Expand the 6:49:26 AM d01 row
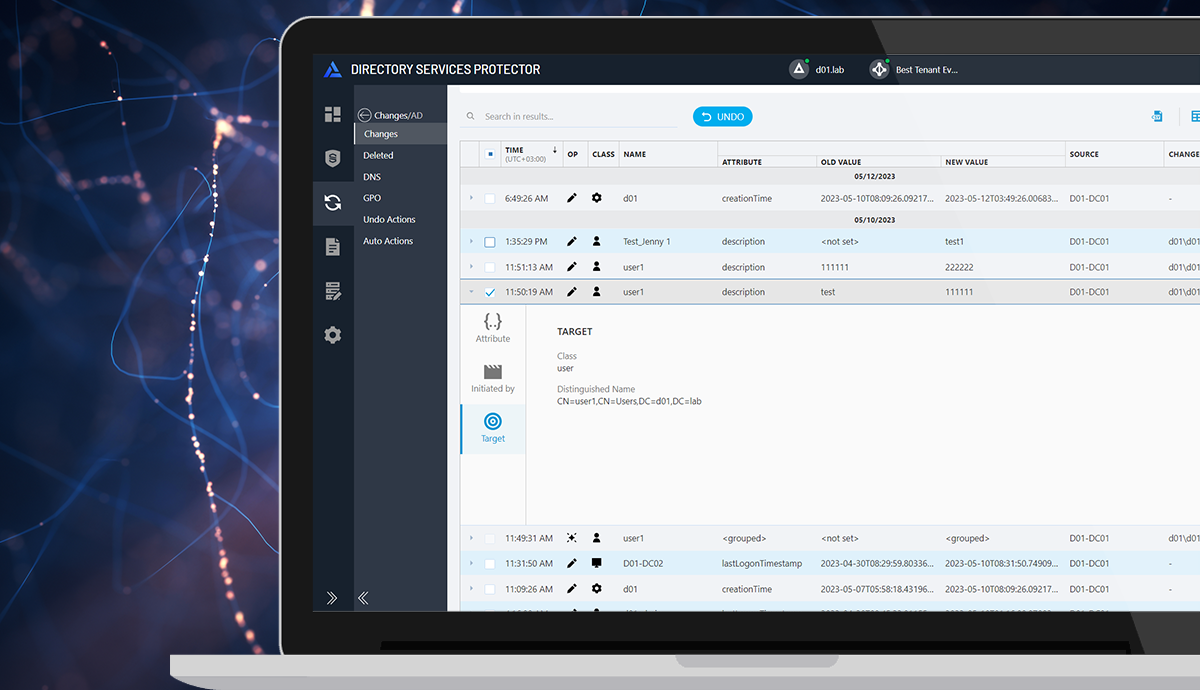1200x690 pixels. pos(471,198)
